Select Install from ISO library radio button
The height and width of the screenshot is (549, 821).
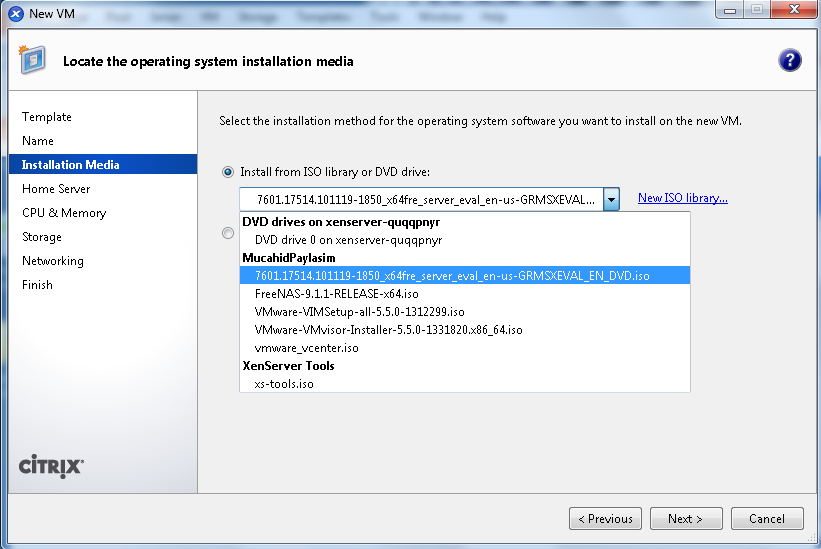[x=228, y=172]
